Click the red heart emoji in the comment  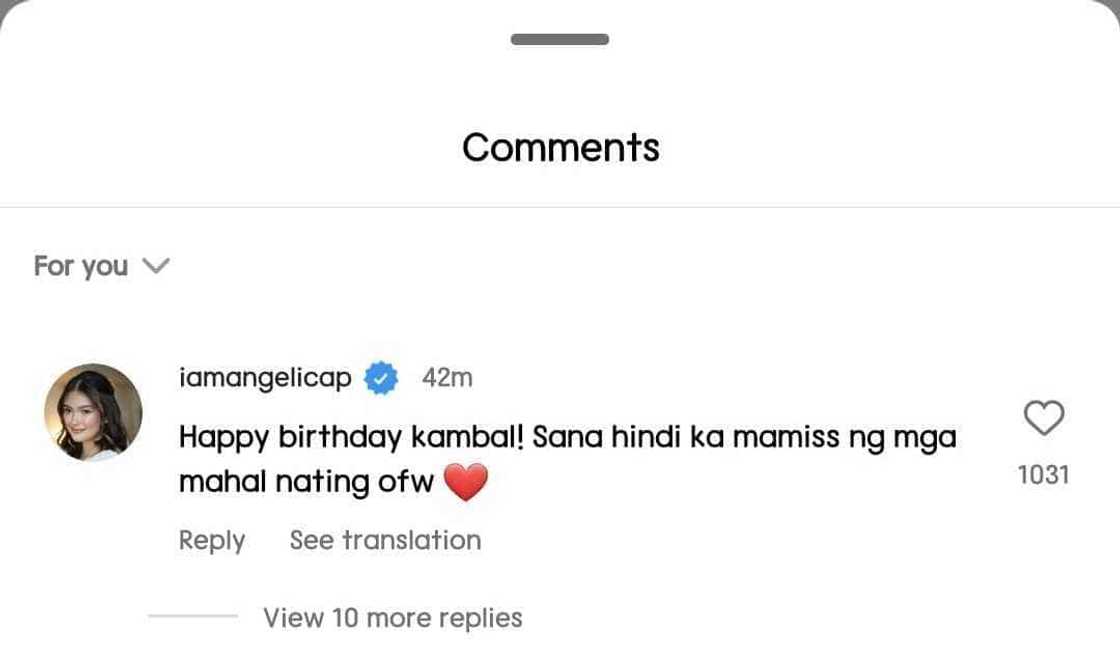point(465,483)
